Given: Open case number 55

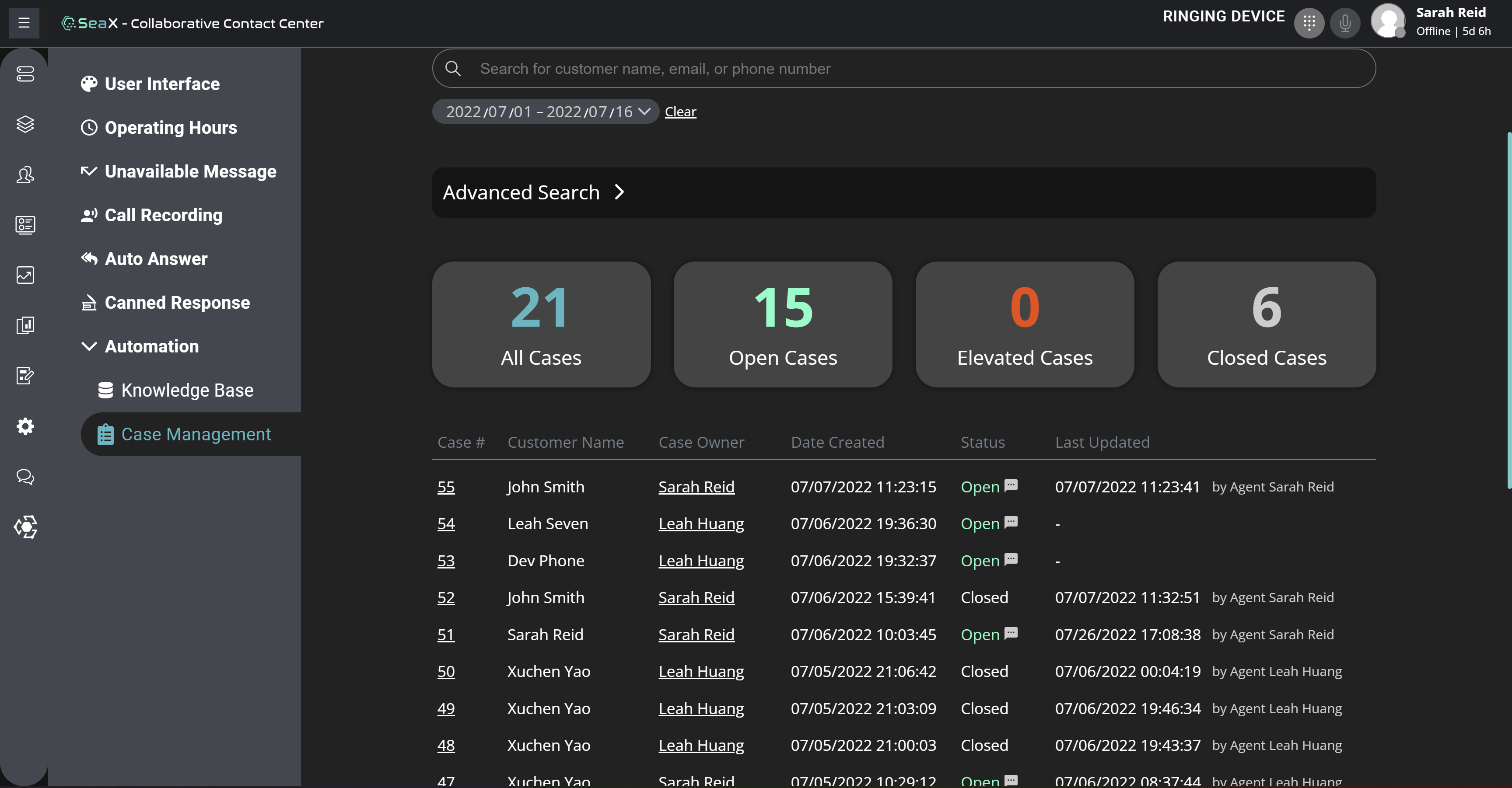Looking at the screenshot, I should [x=446, y=487].
